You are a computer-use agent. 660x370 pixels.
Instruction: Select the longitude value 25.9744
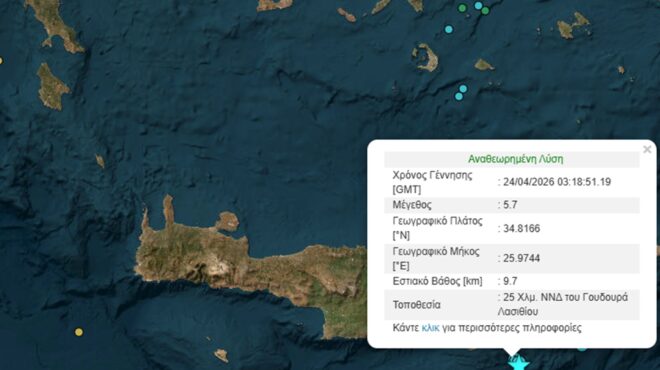tap(522, 258)
